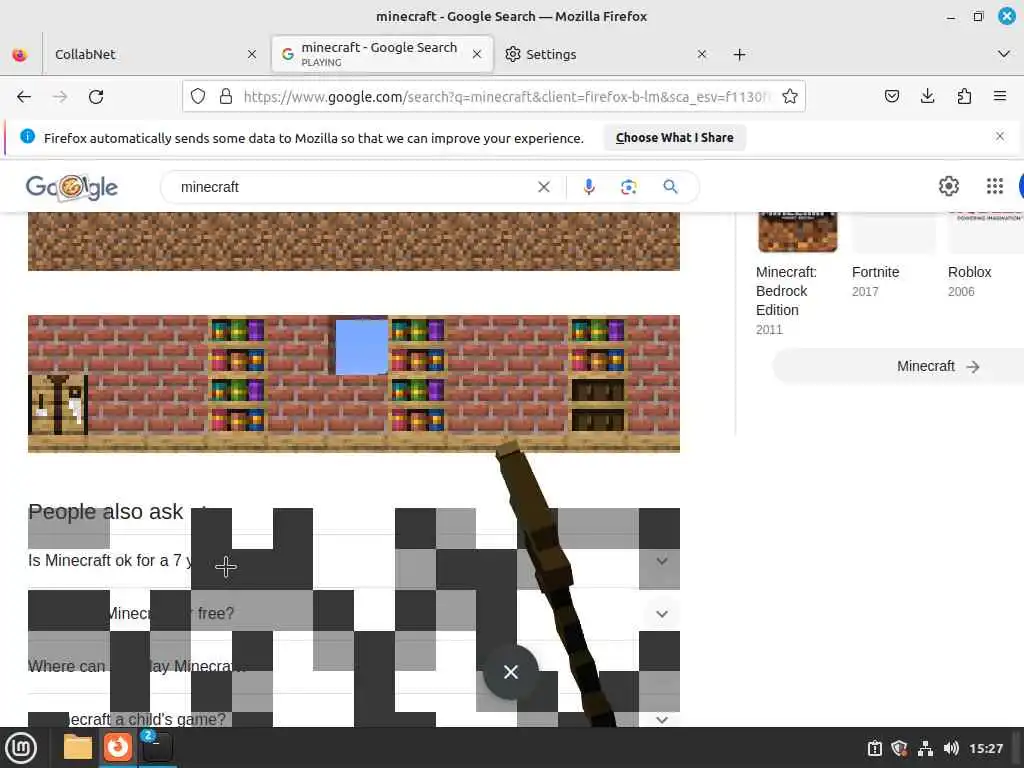The image size is (1024, 768).
Task: Open the Extensions puzzle icon
Action: pos(964,97)
